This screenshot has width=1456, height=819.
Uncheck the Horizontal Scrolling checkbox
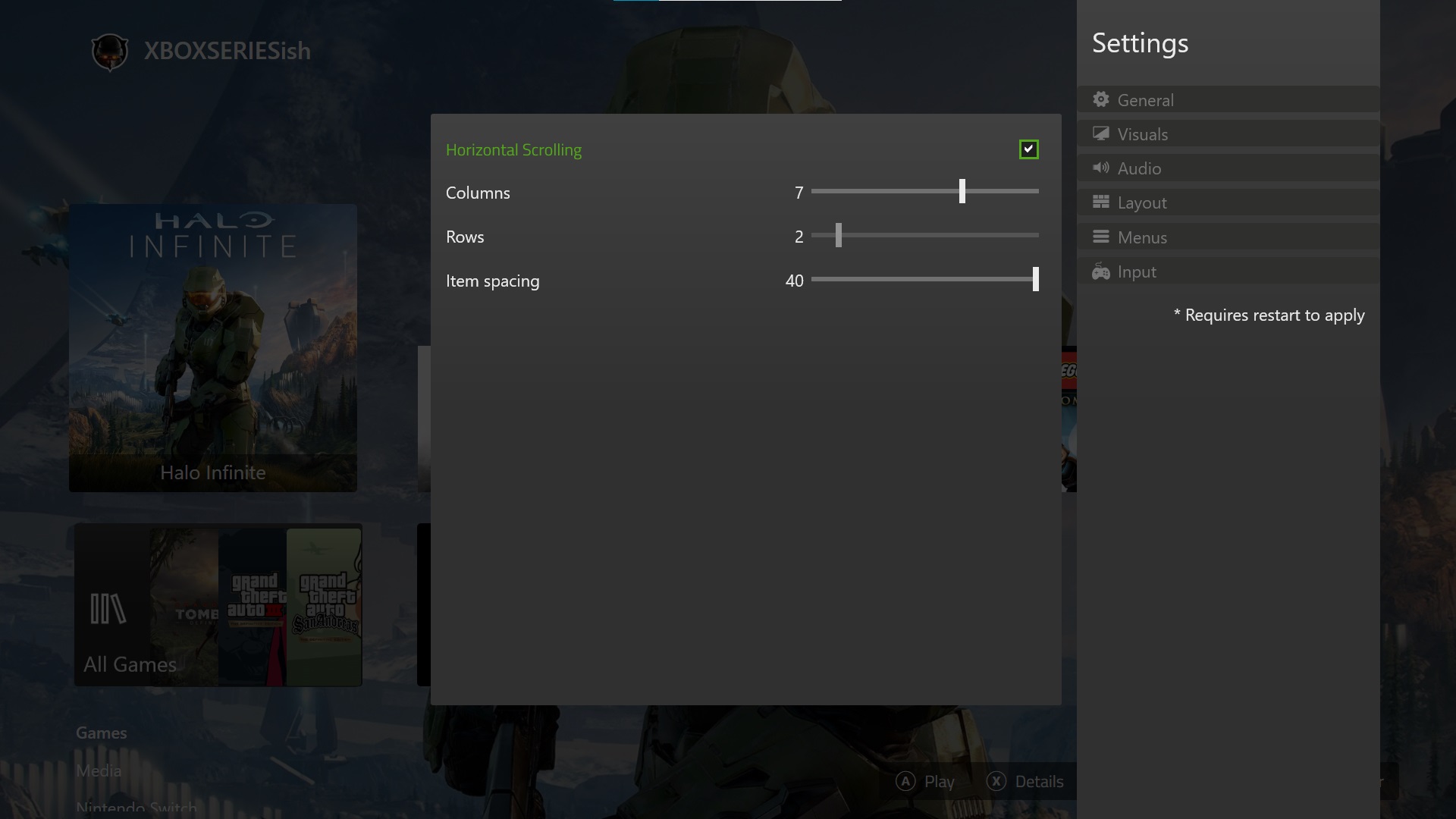1028,149
